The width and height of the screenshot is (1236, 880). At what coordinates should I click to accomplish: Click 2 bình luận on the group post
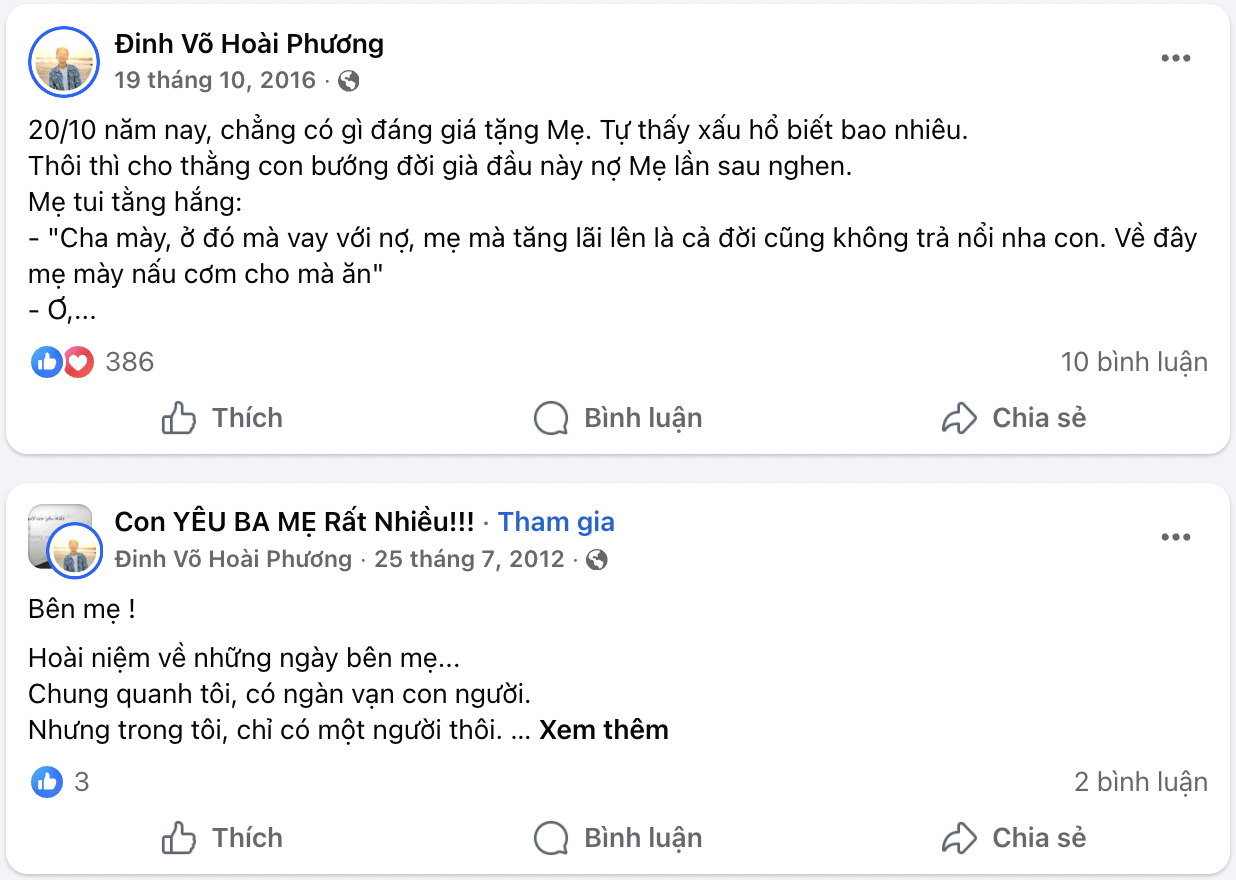pyautogui.click(x=1141, y=782)
